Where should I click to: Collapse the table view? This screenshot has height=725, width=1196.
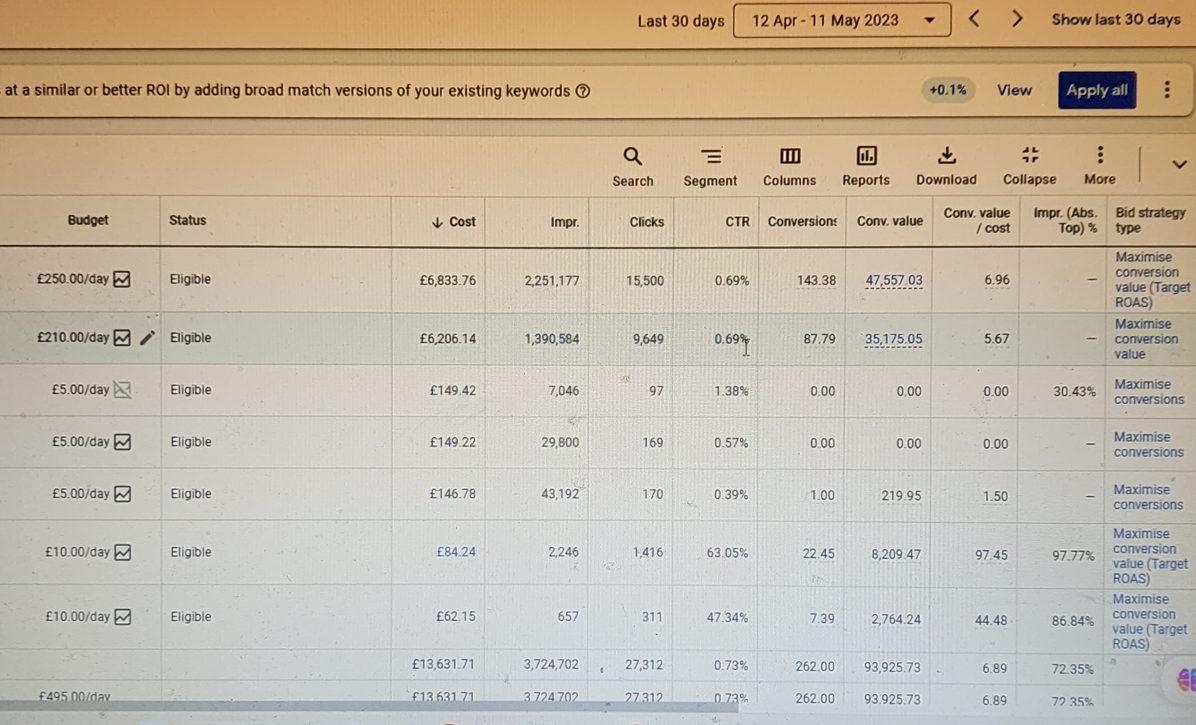pyautogui.click(x=1030, y=166)
